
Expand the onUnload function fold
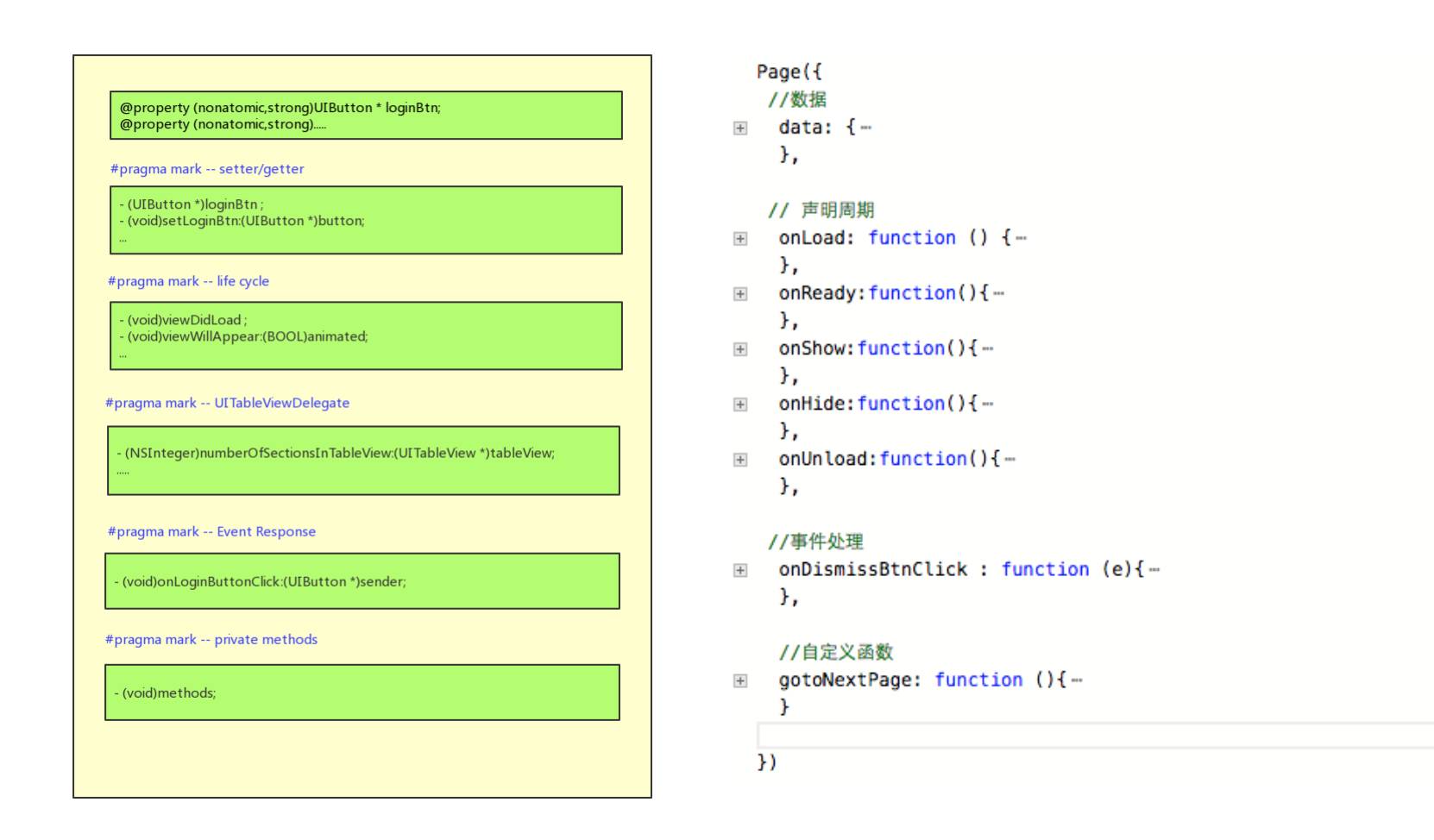coord(740,460)
